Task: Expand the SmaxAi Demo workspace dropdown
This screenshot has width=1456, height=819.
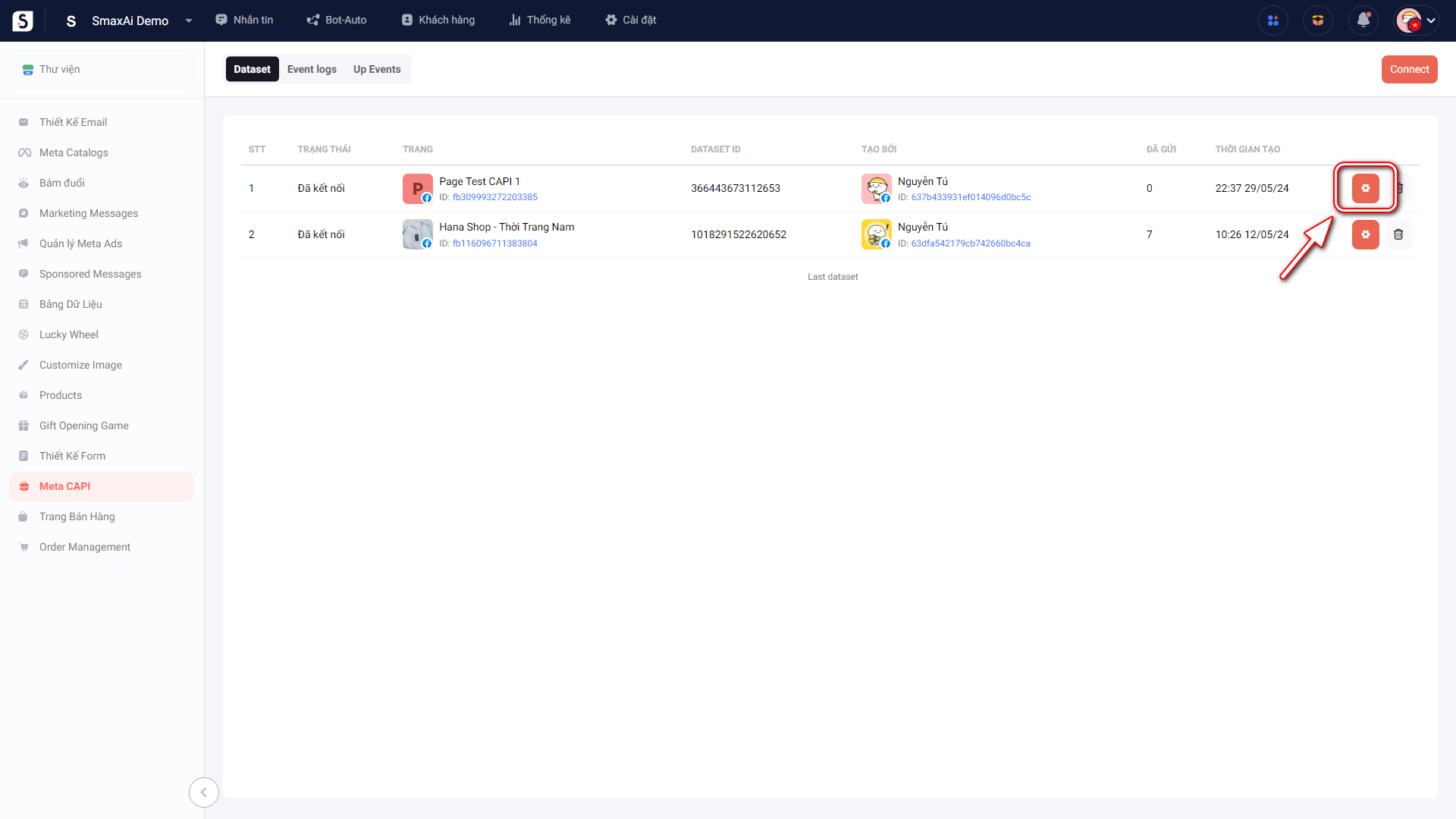Action: tap(188, 20)
